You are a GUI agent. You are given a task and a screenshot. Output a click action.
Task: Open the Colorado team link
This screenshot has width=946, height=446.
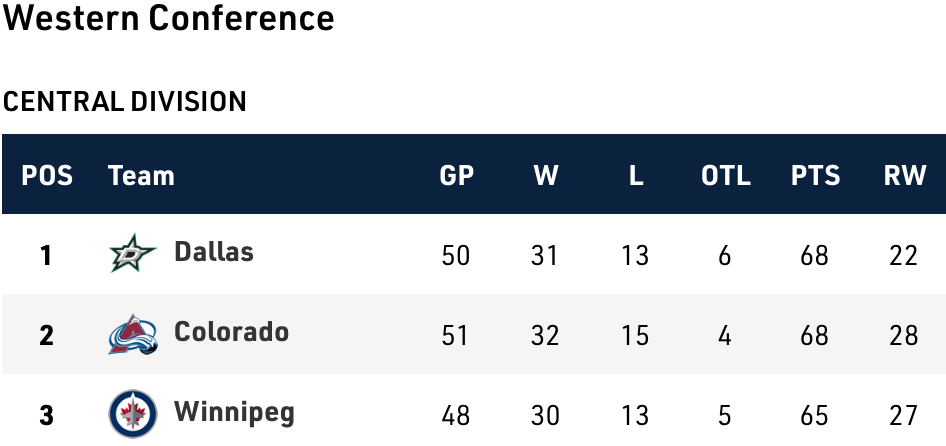(231, 332)
